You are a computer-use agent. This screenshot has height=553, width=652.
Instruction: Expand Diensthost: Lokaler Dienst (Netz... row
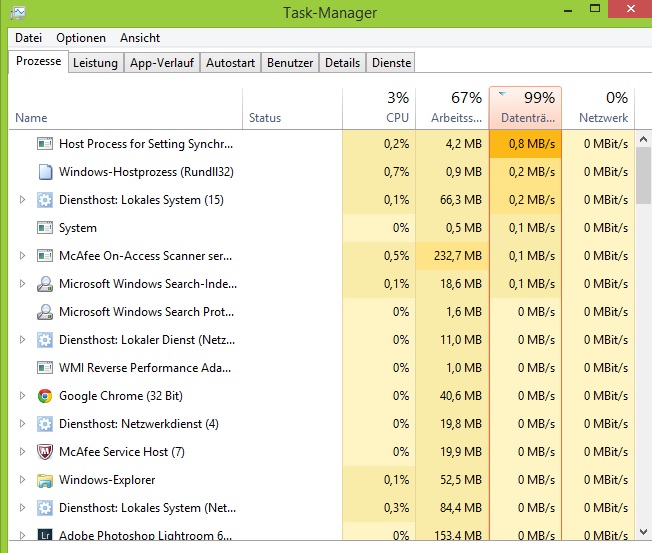22,340
